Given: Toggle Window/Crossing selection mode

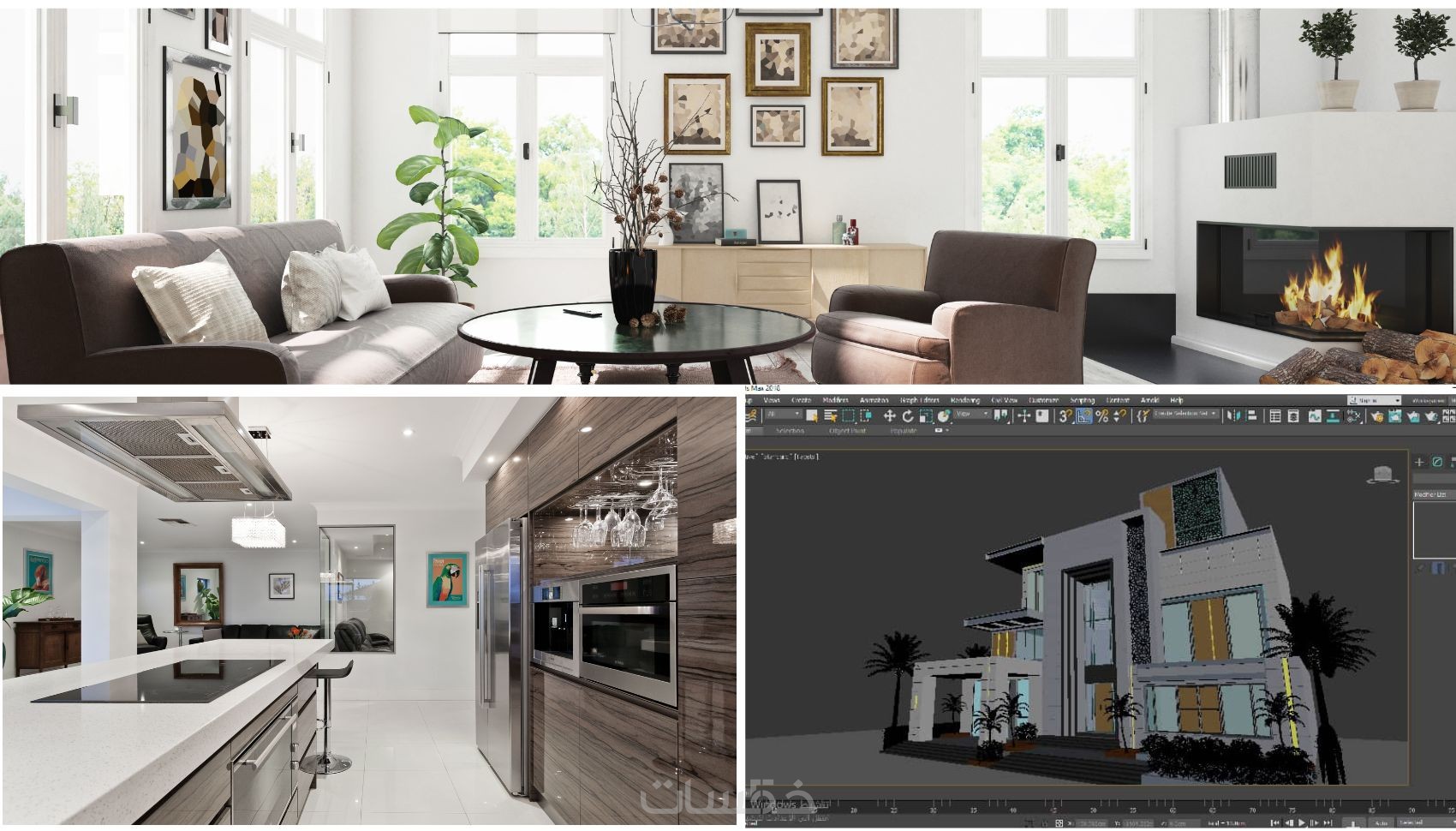Looking at the screenshot, I should (x=866, y=415).
